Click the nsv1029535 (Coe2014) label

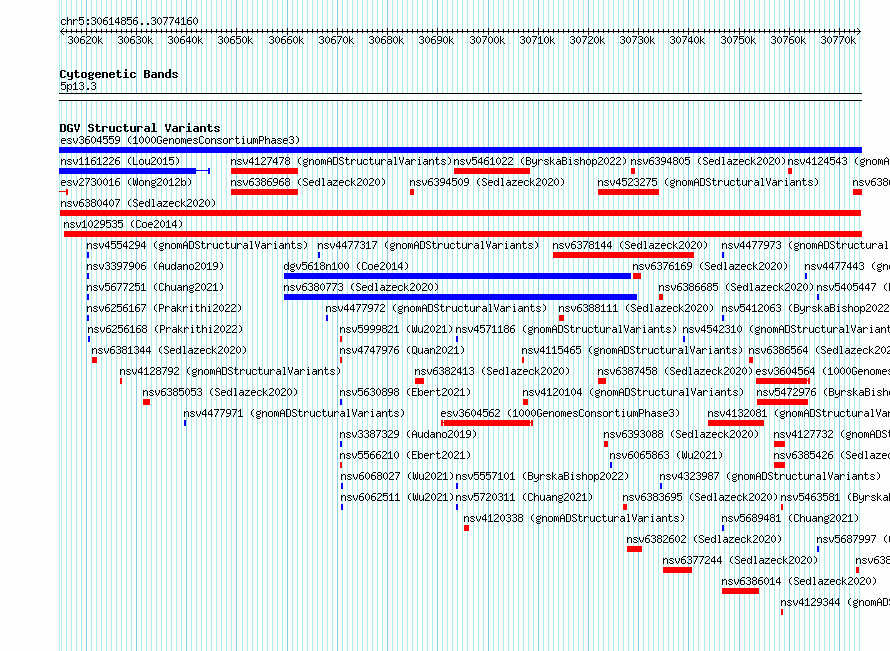(123, 224)
